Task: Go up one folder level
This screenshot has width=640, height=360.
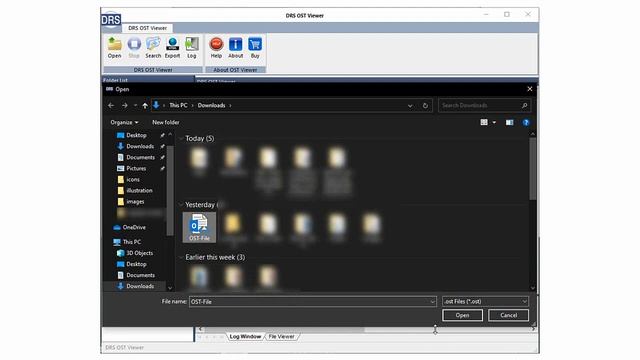Action: click(145, 105)
